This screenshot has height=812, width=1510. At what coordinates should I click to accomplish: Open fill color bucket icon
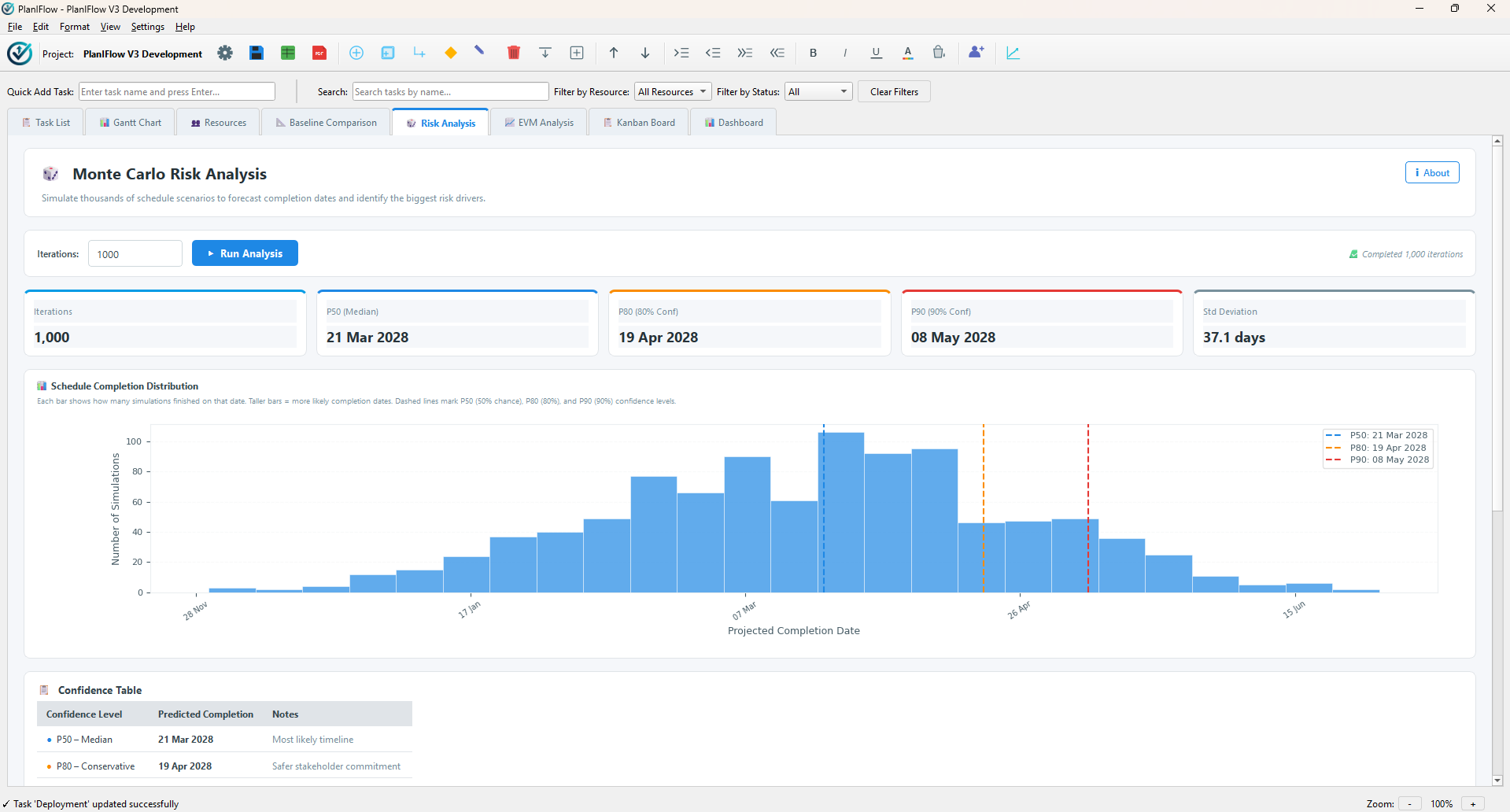[940, 53]
